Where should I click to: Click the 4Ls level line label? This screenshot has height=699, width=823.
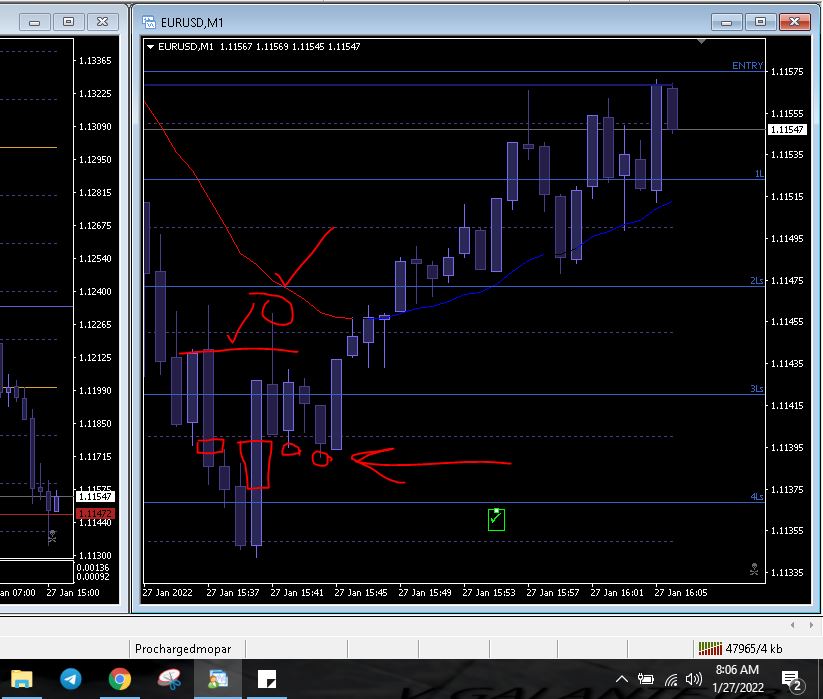(756, 496)
